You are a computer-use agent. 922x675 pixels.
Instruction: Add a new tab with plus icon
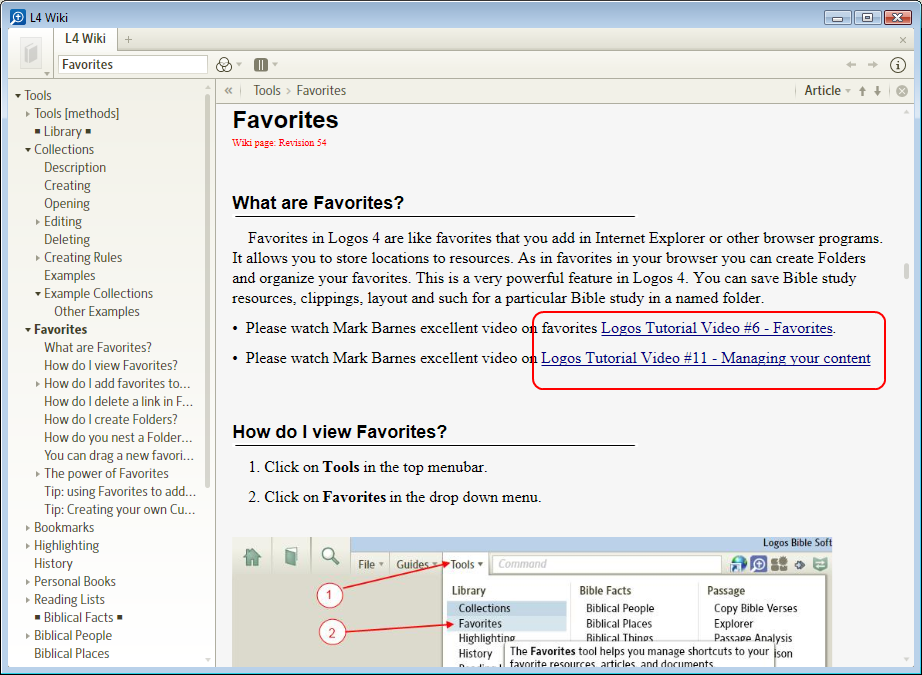tap(128, 39)
